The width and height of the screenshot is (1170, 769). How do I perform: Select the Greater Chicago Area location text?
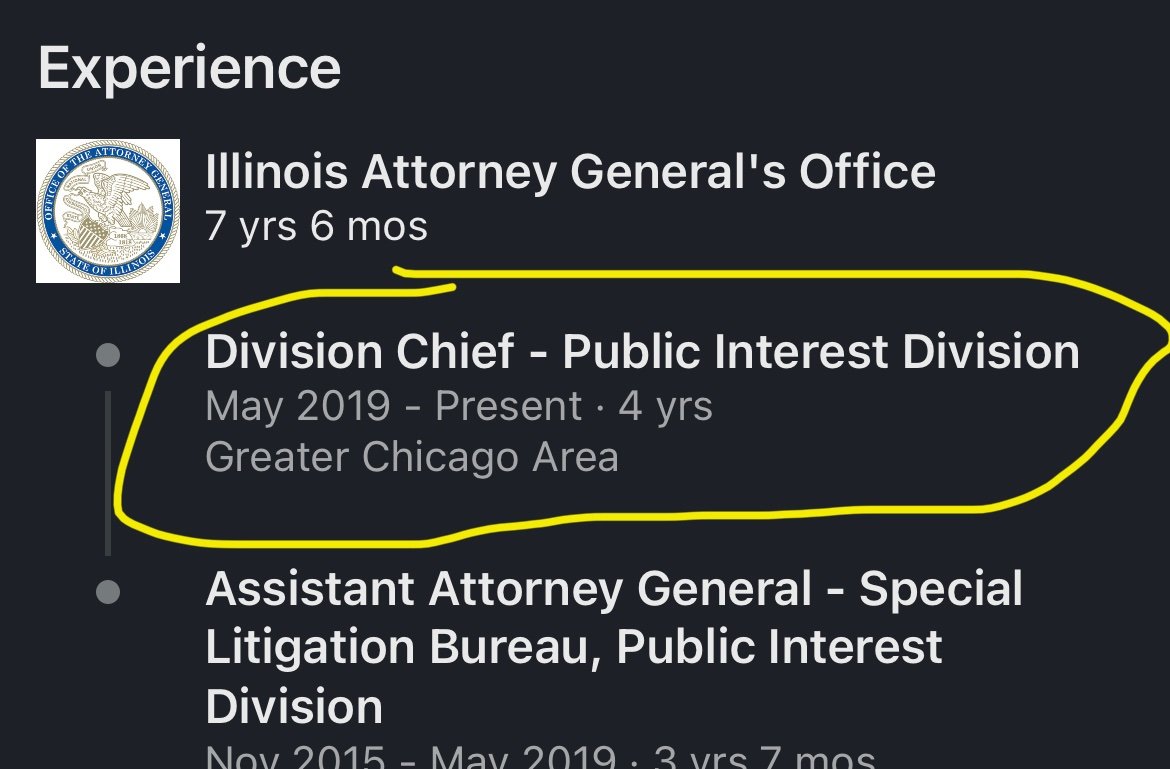pos(411,457)
